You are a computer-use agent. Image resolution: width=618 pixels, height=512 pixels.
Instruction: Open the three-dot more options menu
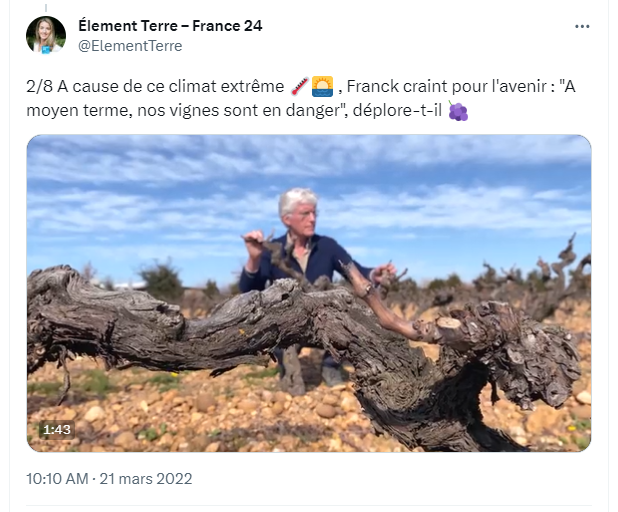[x=582, y=26]
